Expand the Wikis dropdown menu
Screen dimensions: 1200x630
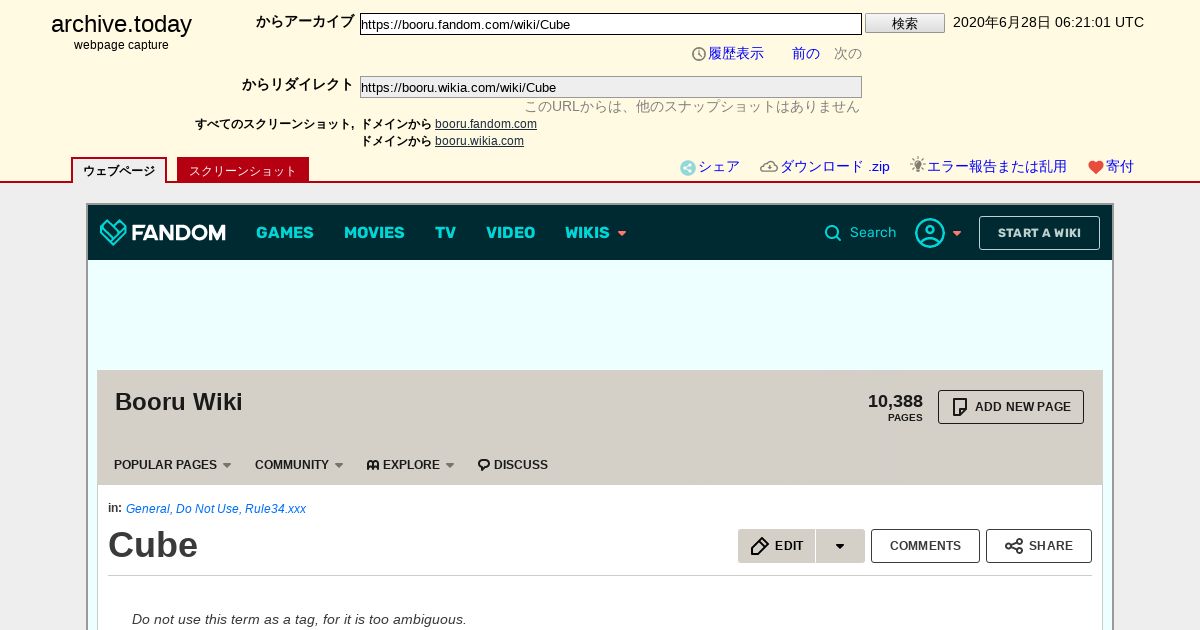[x=622, y=233]
